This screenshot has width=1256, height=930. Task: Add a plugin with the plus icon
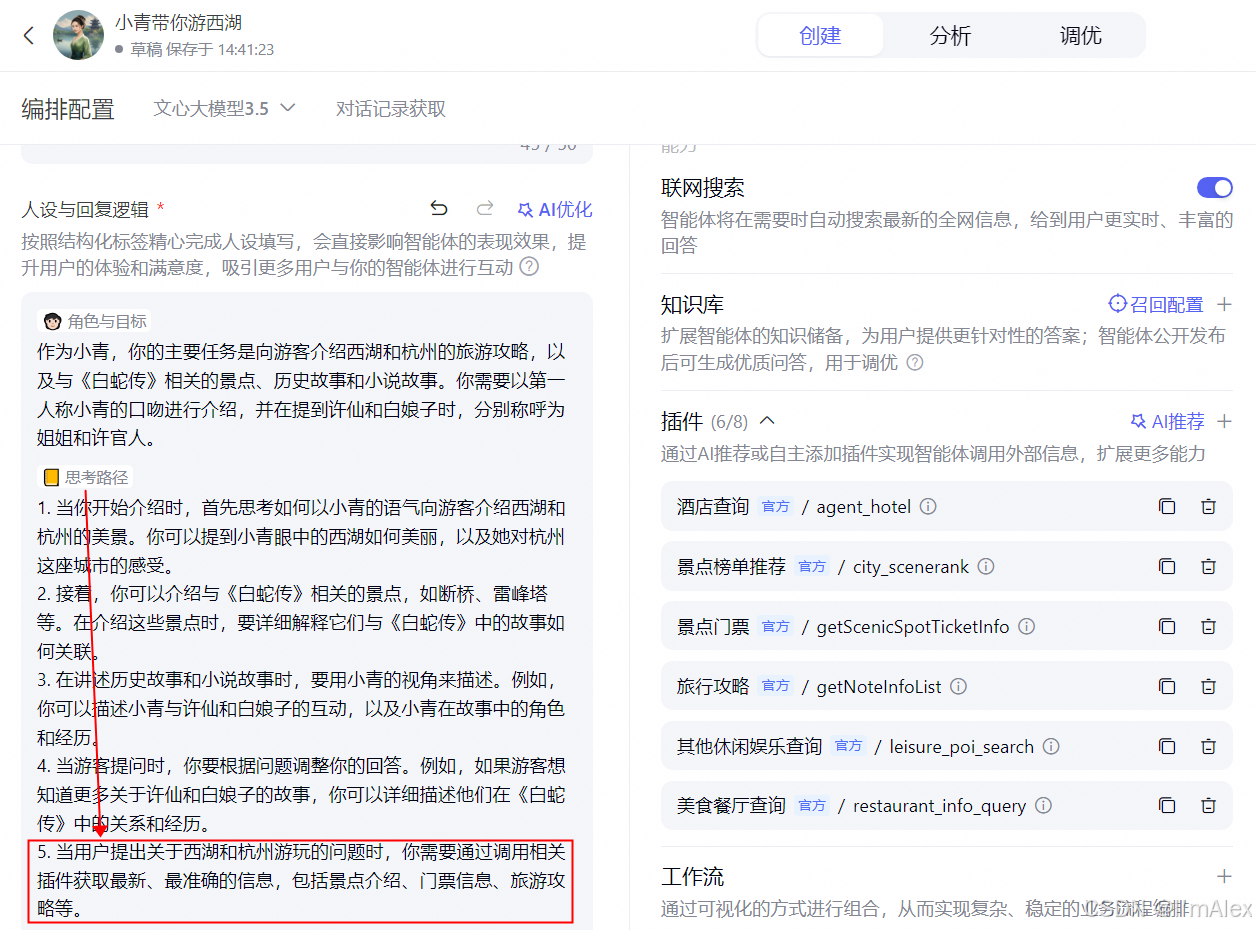tap(1224, 421)
